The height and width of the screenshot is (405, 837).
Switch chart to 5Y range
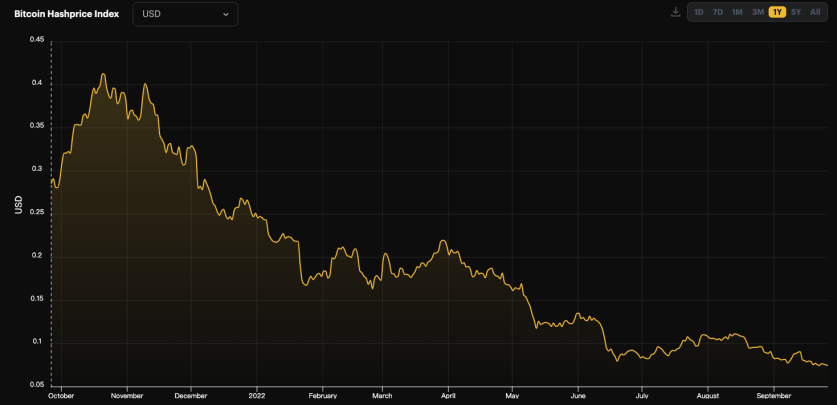click(x=796, y=12)
